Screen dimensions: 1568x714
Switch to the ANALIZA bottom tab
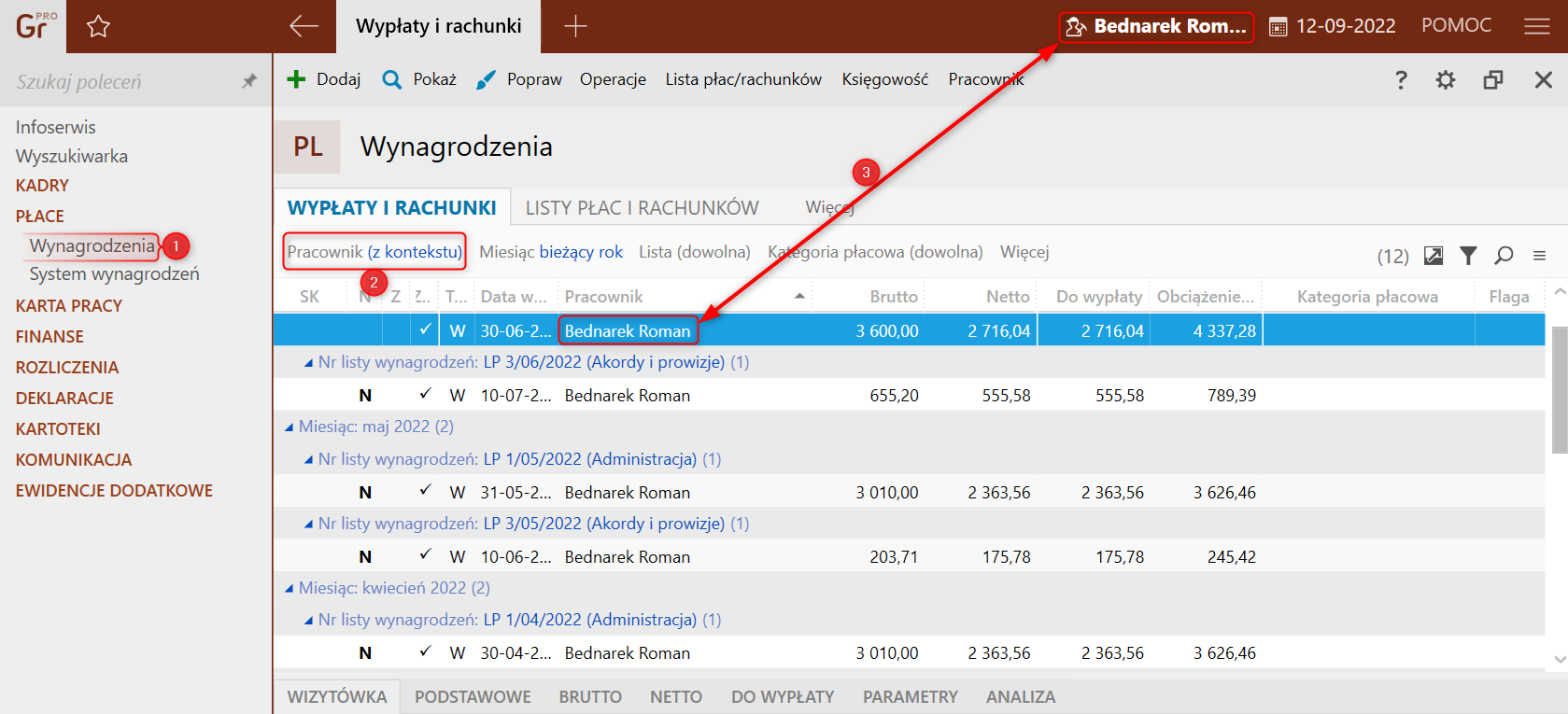[x=1021, y=697]
